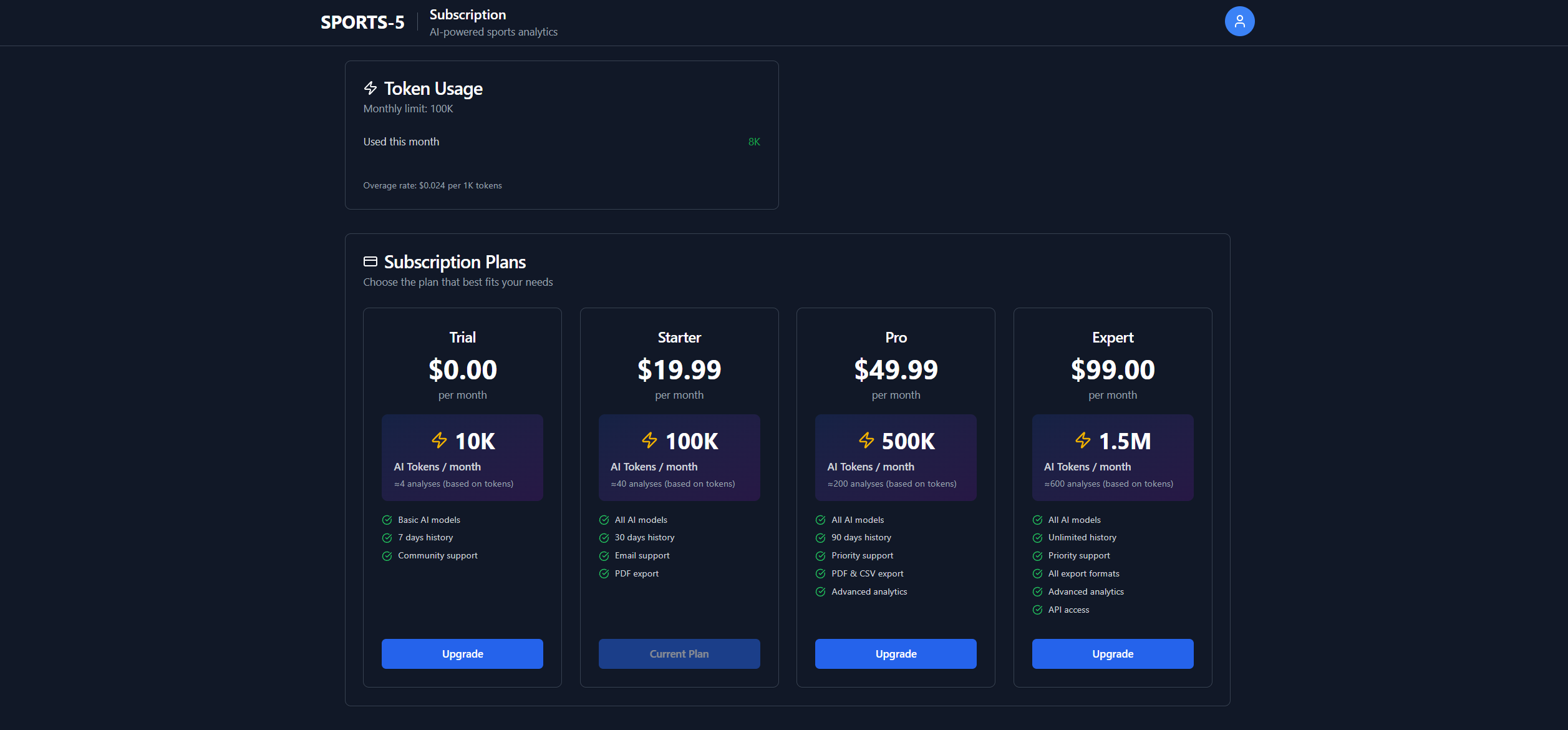Screen dimensions: 1568x730
Task: Click the Trial plan Upgrade button
Action: coord(462,654)
